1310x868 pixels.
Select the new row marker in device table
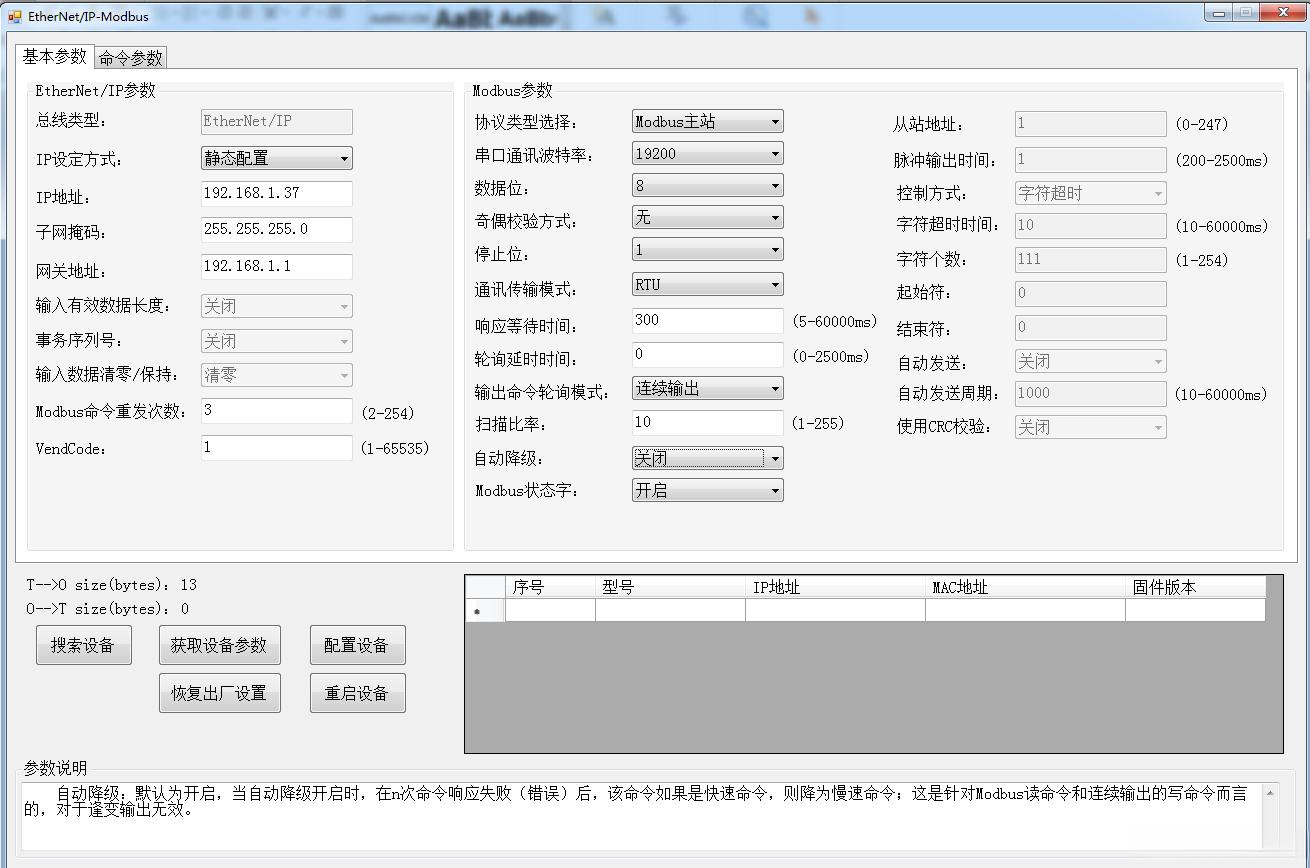(x=485, y=610)
